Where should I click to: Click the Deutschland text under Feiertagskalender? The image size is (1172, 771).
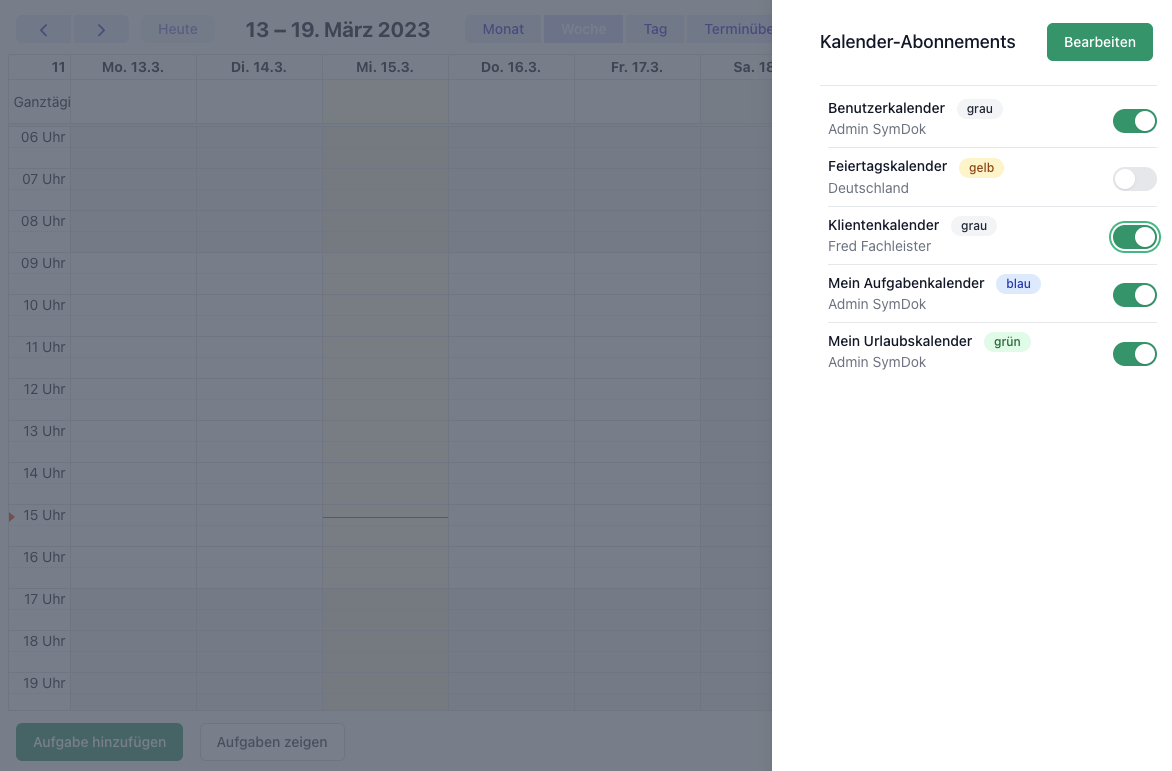(x=869, y=188)
